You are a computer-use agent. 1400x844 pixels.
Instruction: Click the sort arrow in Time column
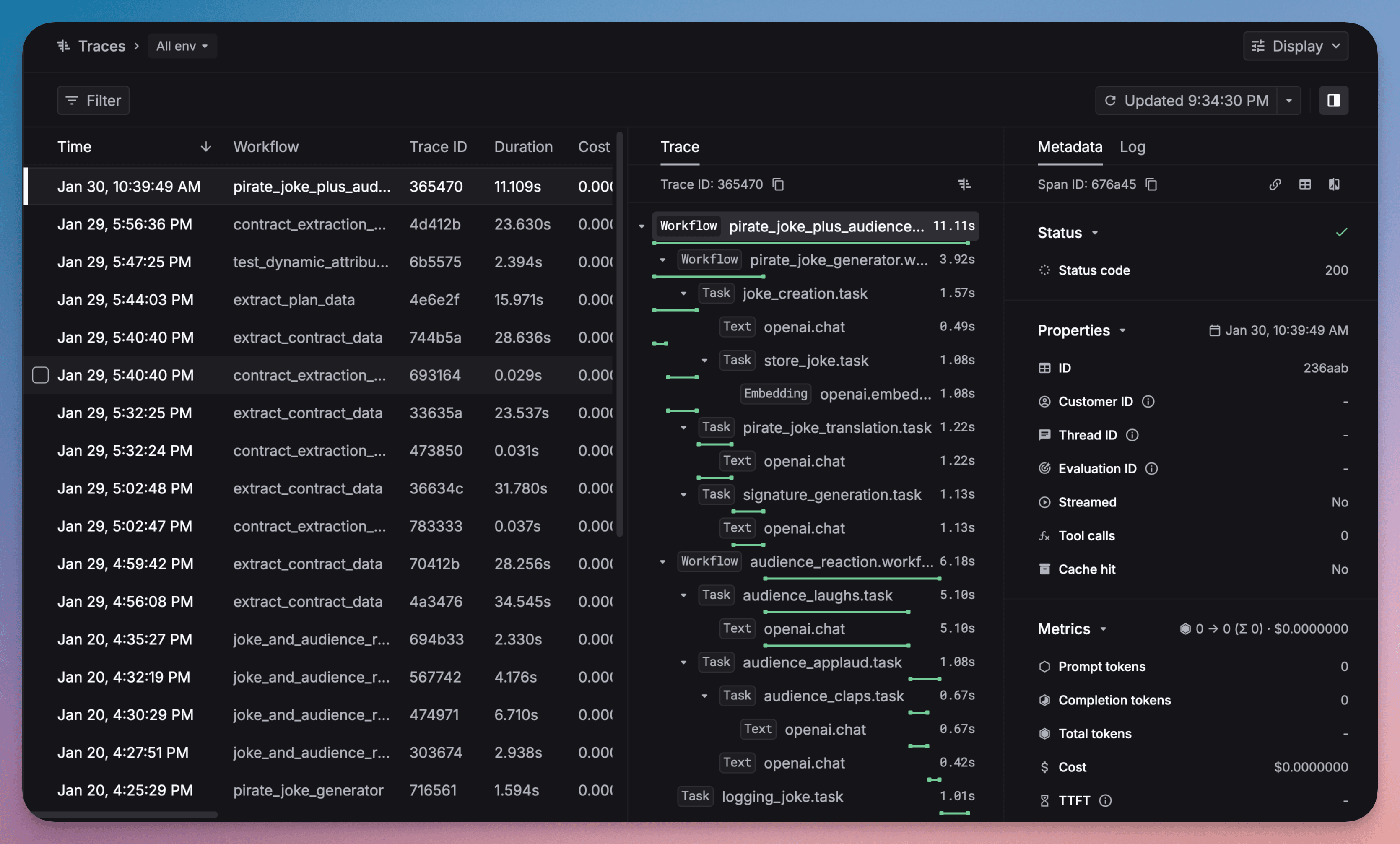click(206, 147)
